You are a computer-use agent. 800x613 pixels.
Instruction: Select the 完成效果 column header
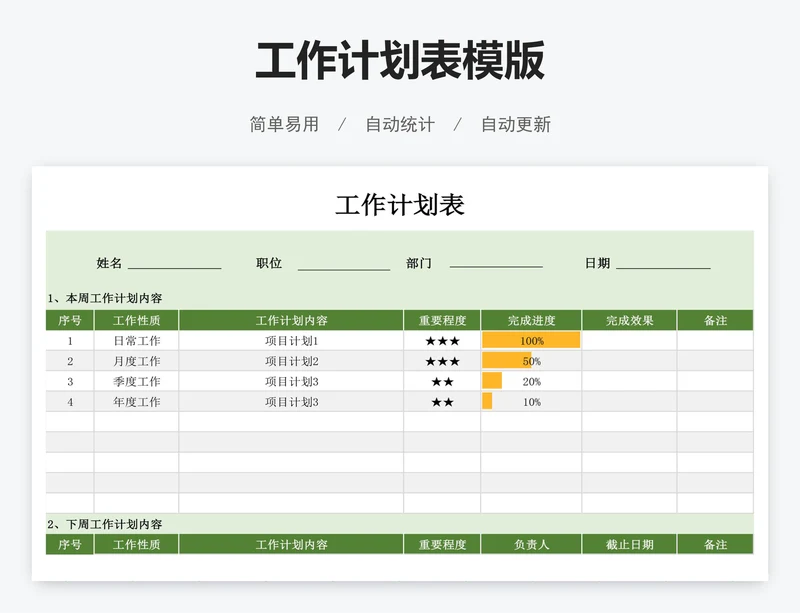point(629,321)
